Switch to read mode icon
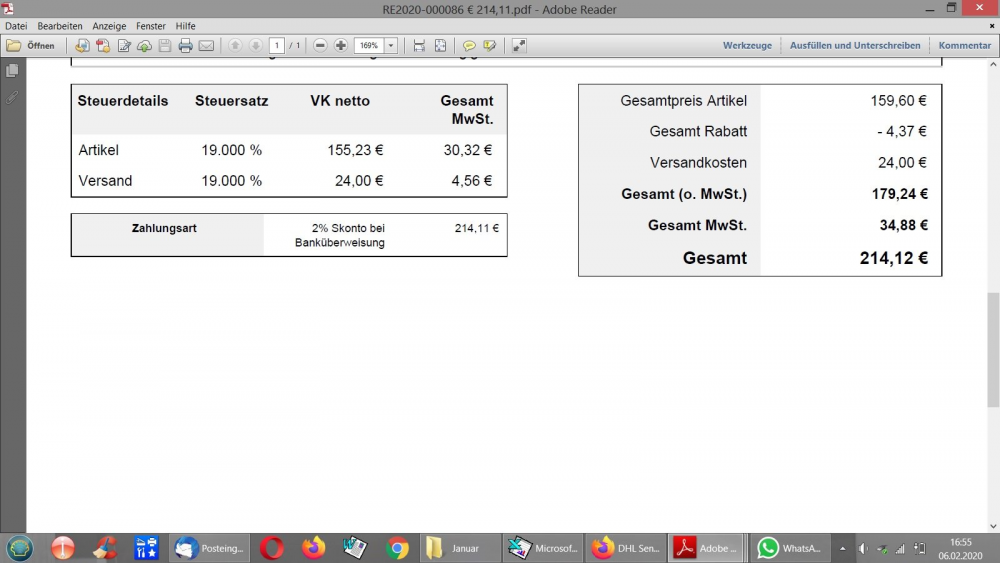The width and height of the screenshot is (1000, 563). pos(519,45)
